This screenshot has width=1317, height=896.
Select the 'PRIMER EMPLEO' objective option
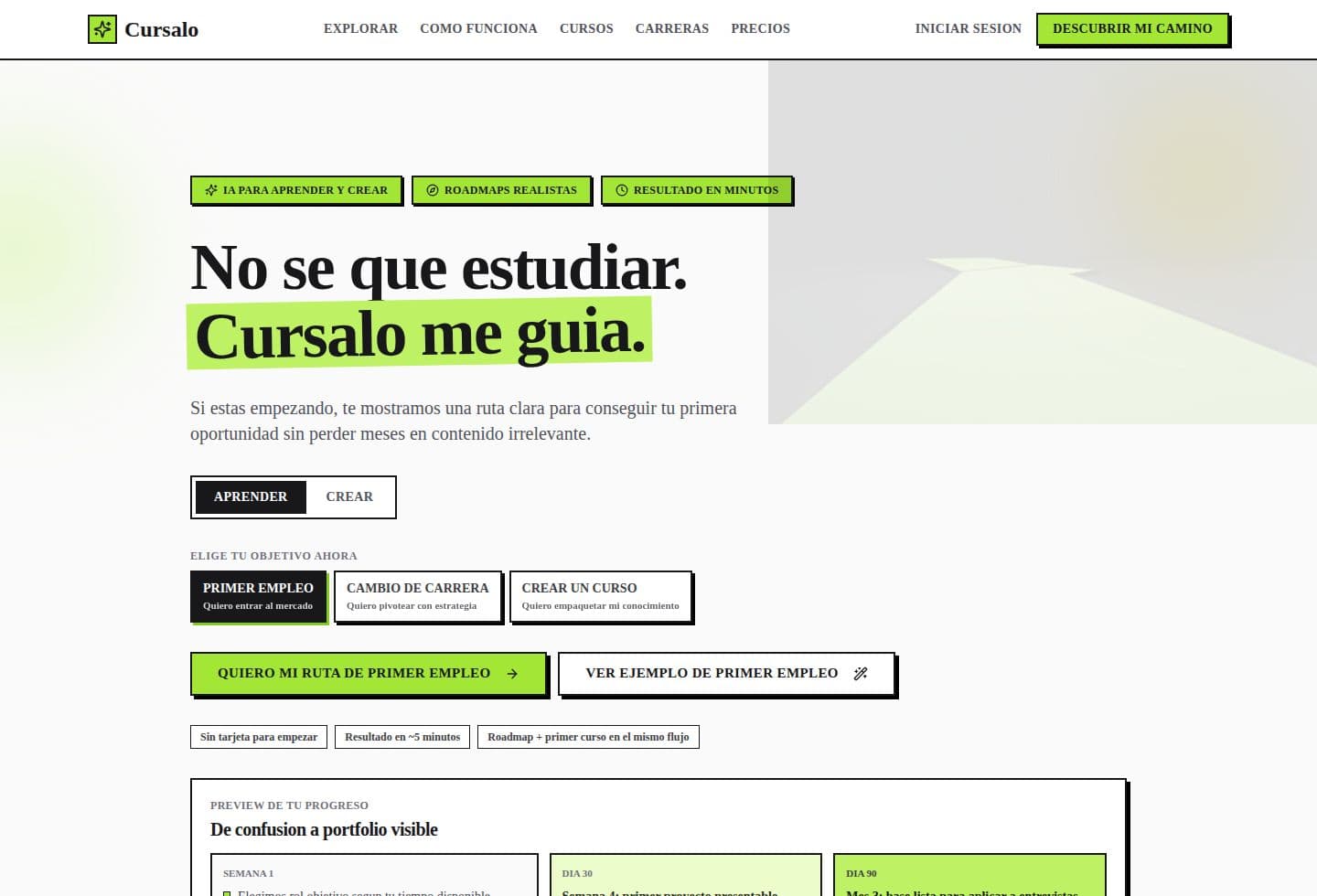coord(259,596)
